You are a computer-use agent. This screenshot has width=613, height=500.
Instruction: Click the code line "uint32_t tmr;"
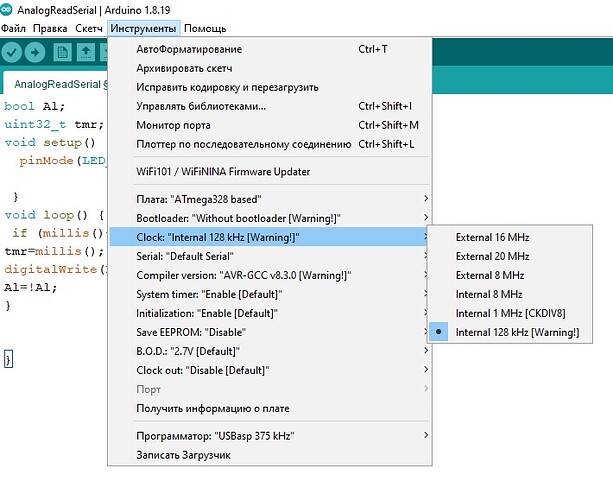(x=54, y=125)
